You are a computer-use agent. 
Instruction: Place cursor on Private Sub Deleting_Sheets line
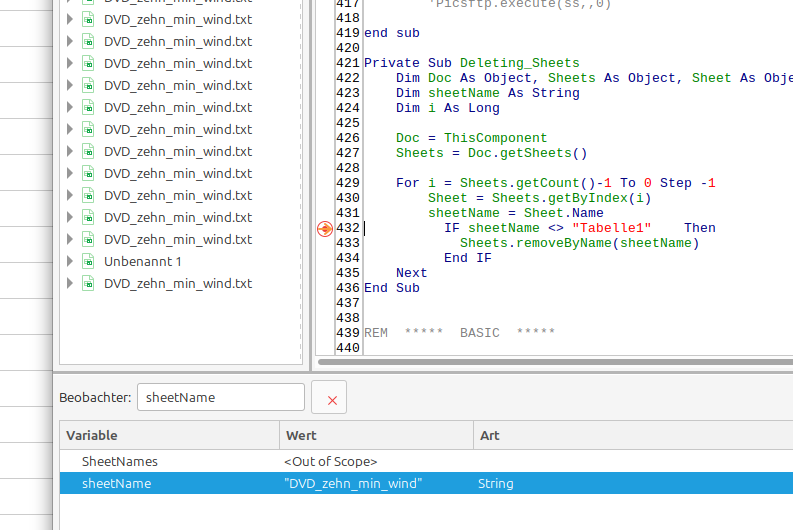coord(472,63)
